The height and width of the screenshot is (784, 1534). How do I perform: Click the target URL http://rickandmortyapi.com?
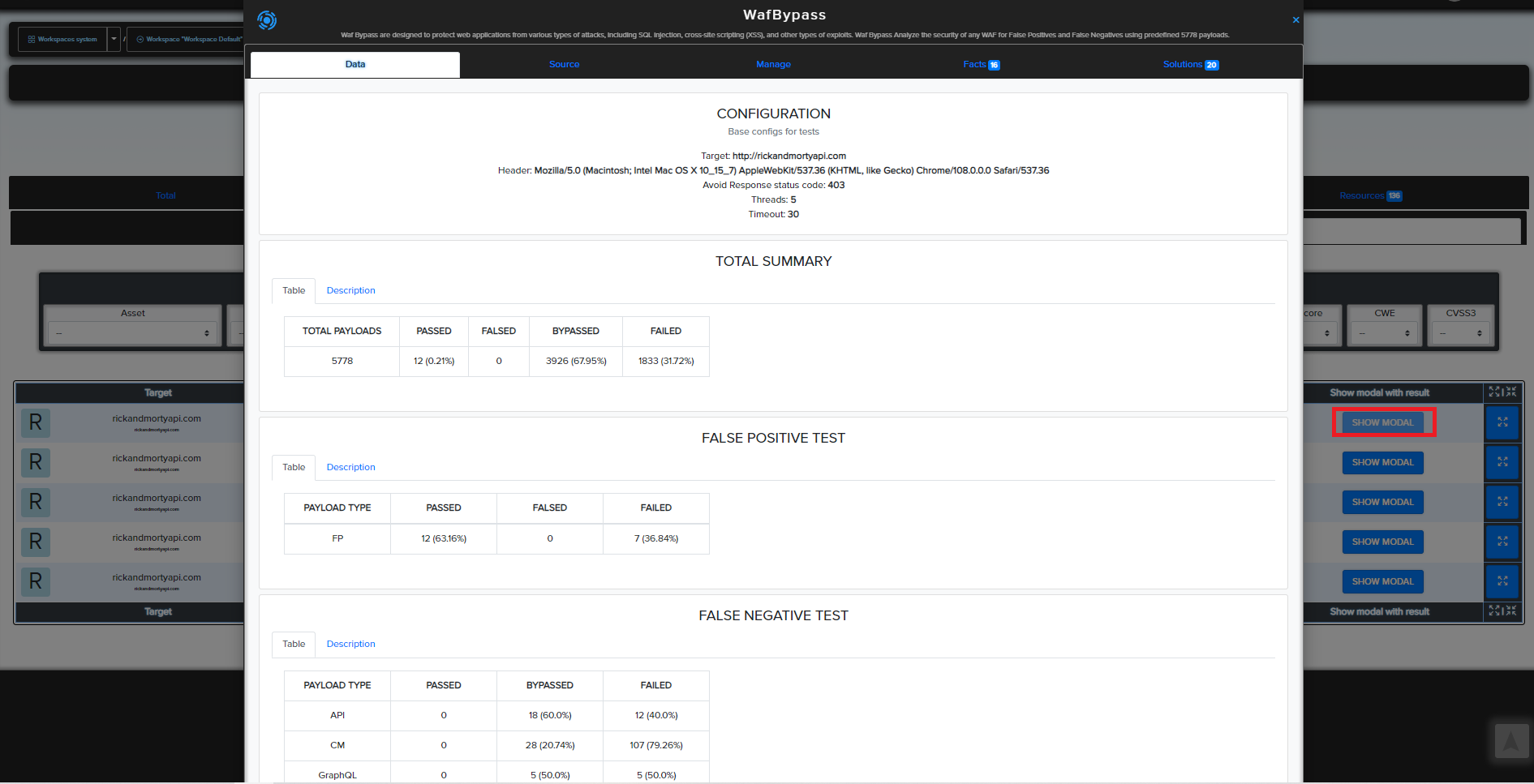pos(788,156)
